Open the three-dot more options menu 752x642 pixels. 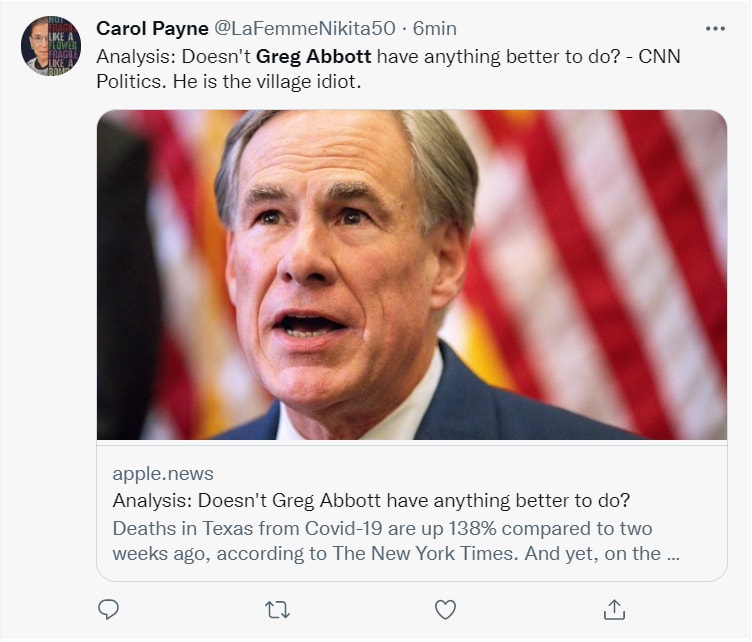click(x=714, y=28)
